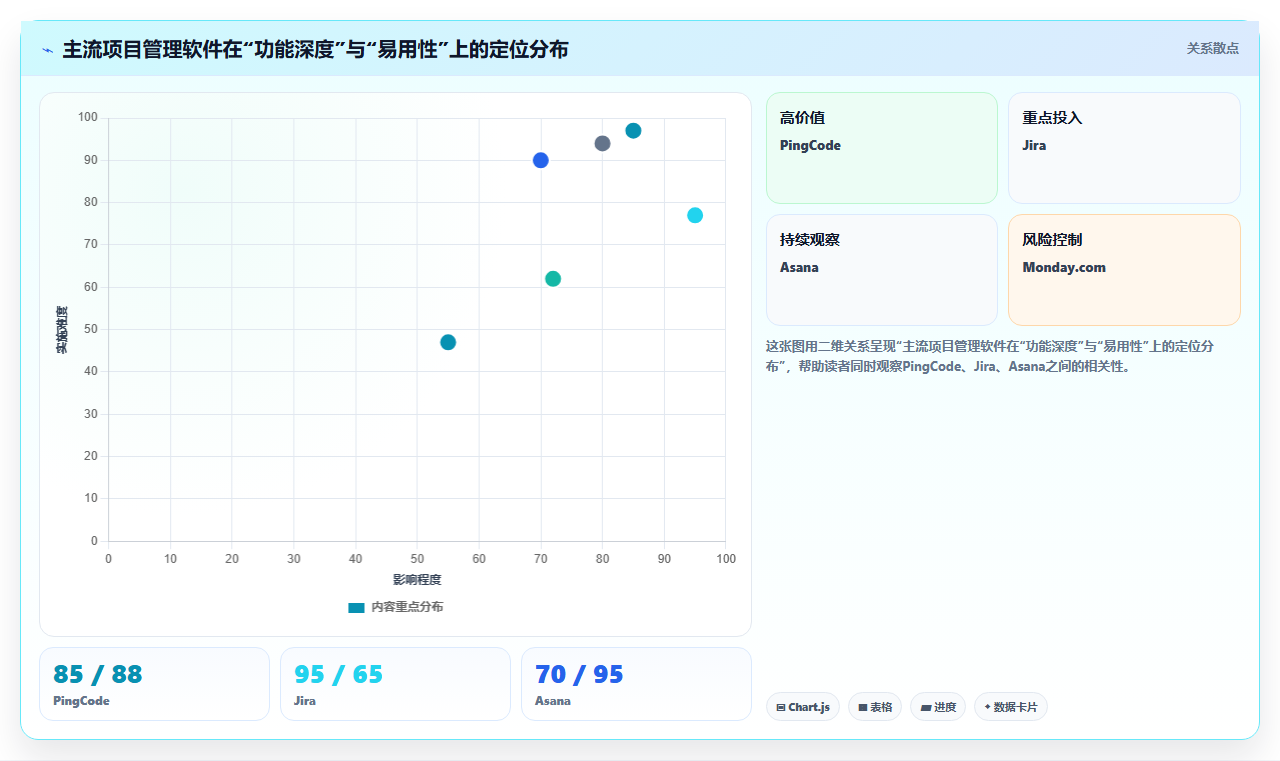Click the 实施难度 y-axis title
The height and width of the screenshot is (761, 1280).
pos(62,330)
